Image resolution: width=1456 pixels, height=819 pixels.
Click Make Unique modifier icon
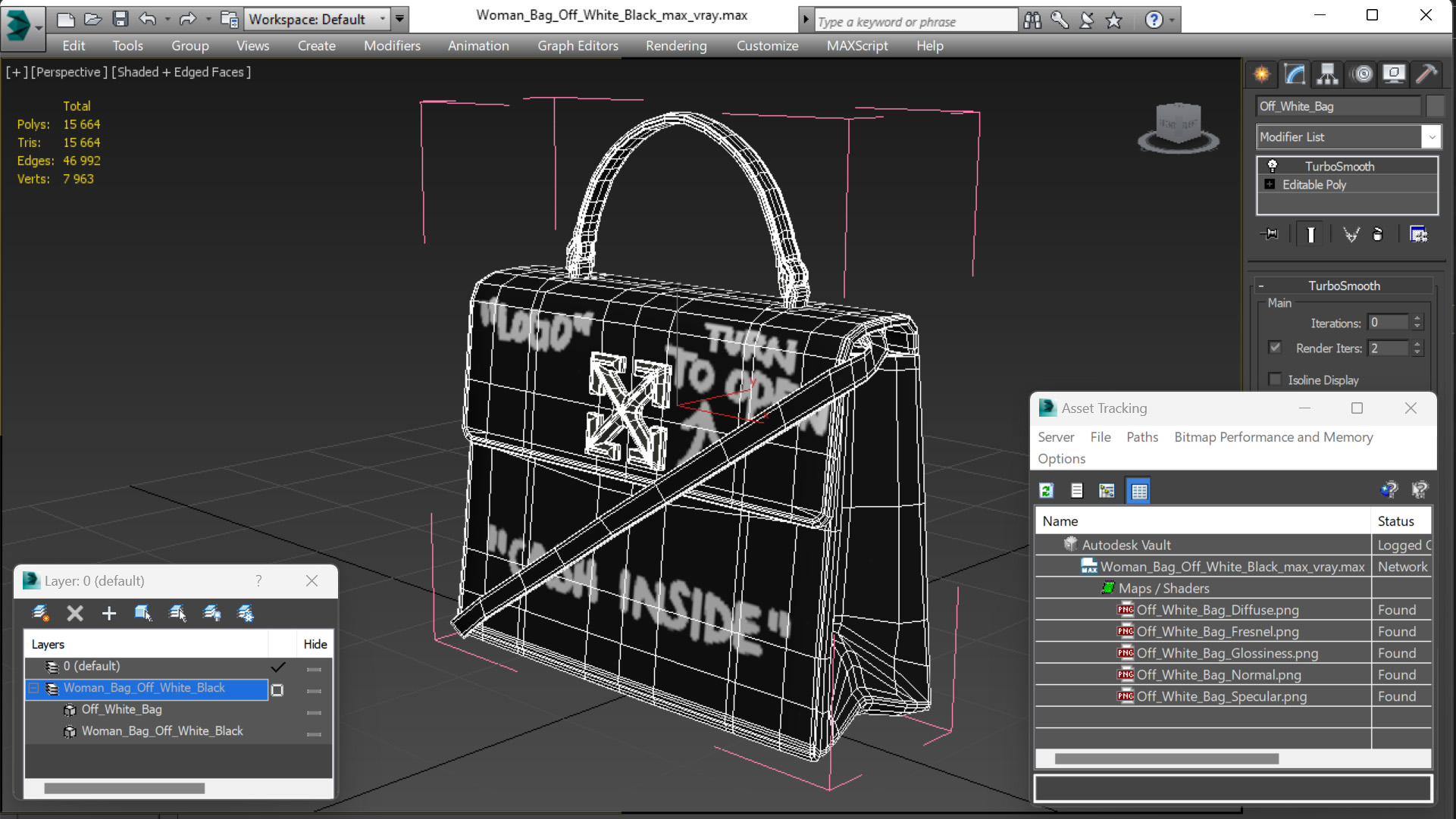click(x=1351, y=234)
